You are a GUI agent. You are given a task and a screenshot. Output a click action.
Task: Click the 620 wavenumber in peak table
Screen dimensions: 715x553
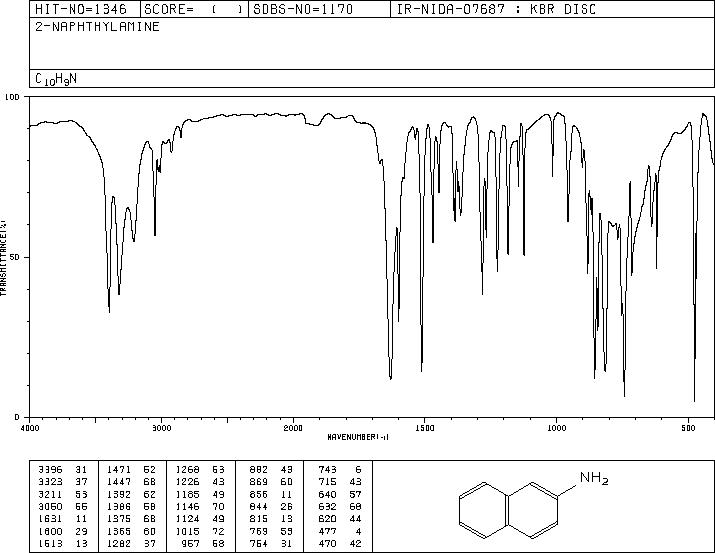[327, 519]
